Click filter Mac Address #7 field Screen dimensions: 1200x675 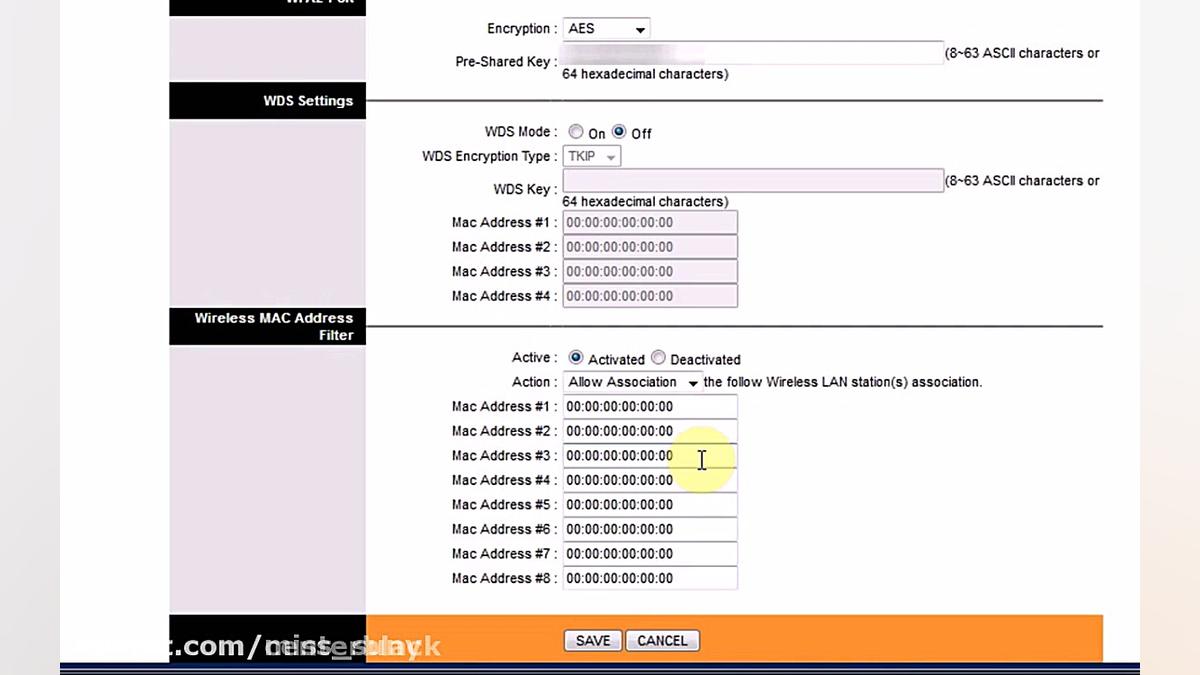[x=650, y=554]
